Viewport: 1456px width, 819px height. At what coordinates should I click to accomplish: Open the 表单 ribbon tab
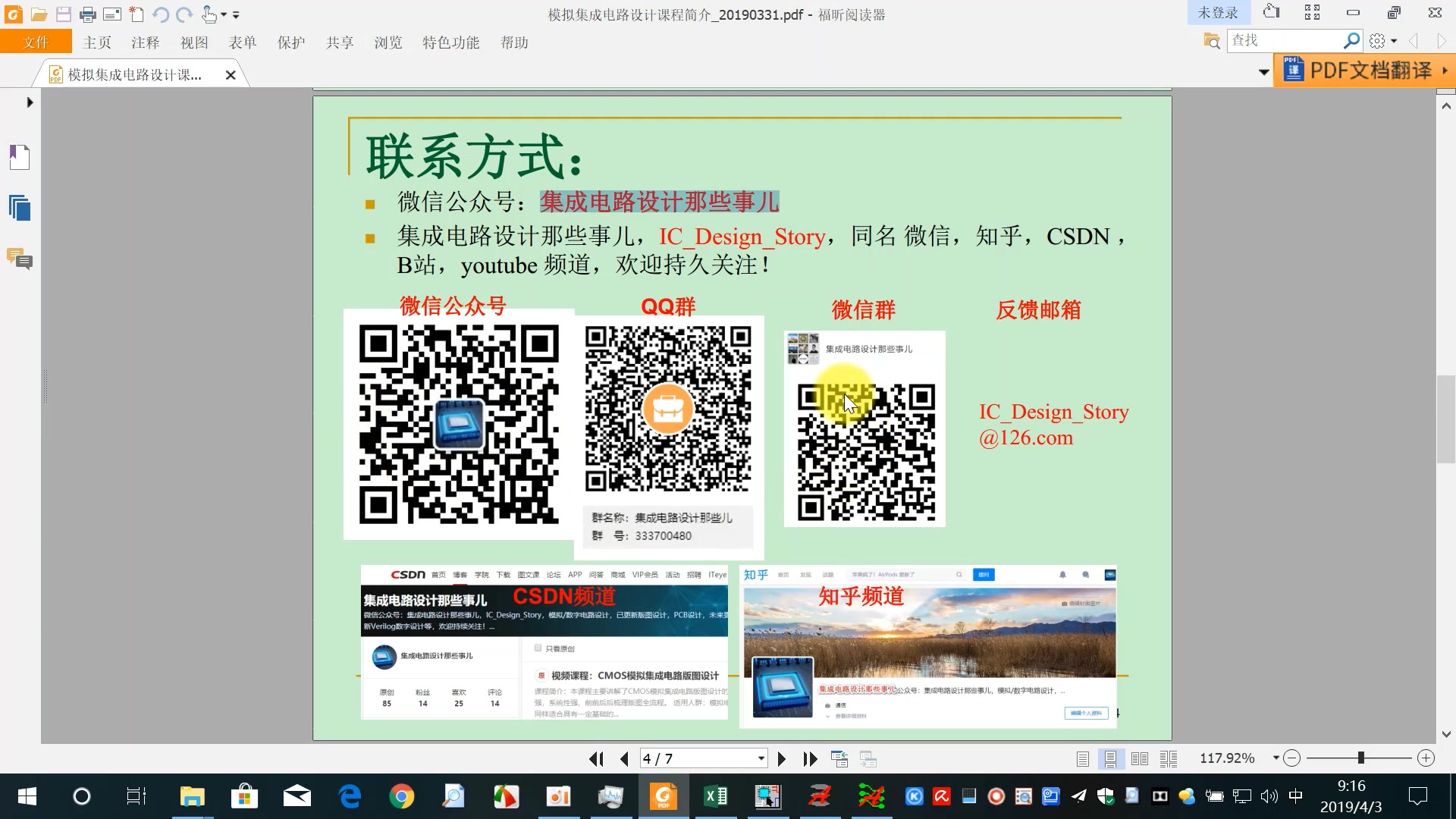[x=243, y=42]
